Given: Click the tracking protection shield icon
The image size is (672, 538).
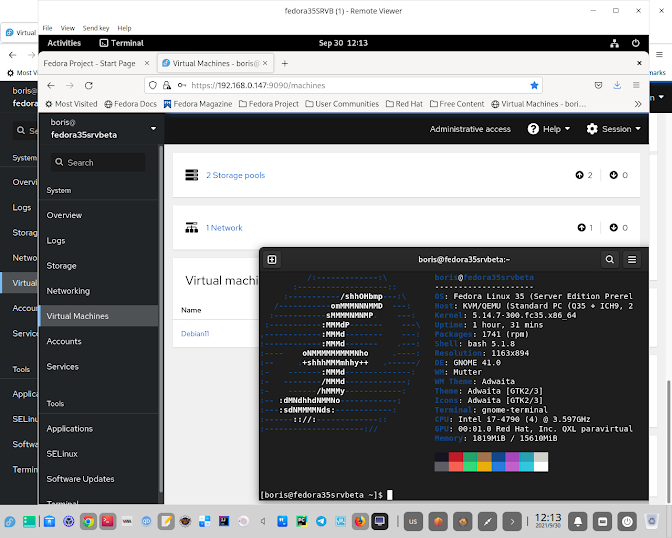Looking at the screenshot, I should [153, 85].
